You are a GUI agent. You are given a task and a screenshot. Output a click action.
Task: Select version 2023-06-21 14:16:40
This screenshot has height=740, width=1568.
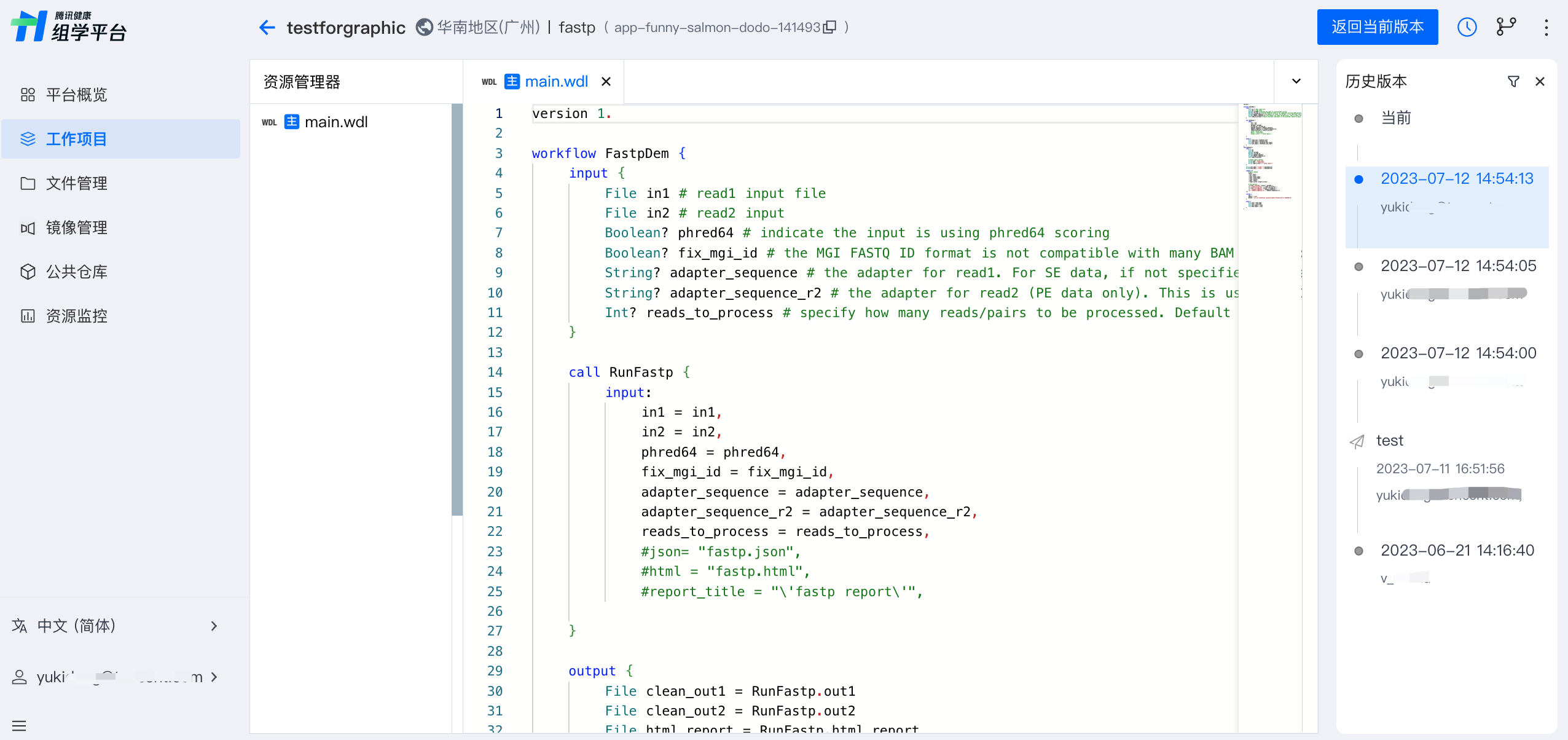pos(1457,550)
